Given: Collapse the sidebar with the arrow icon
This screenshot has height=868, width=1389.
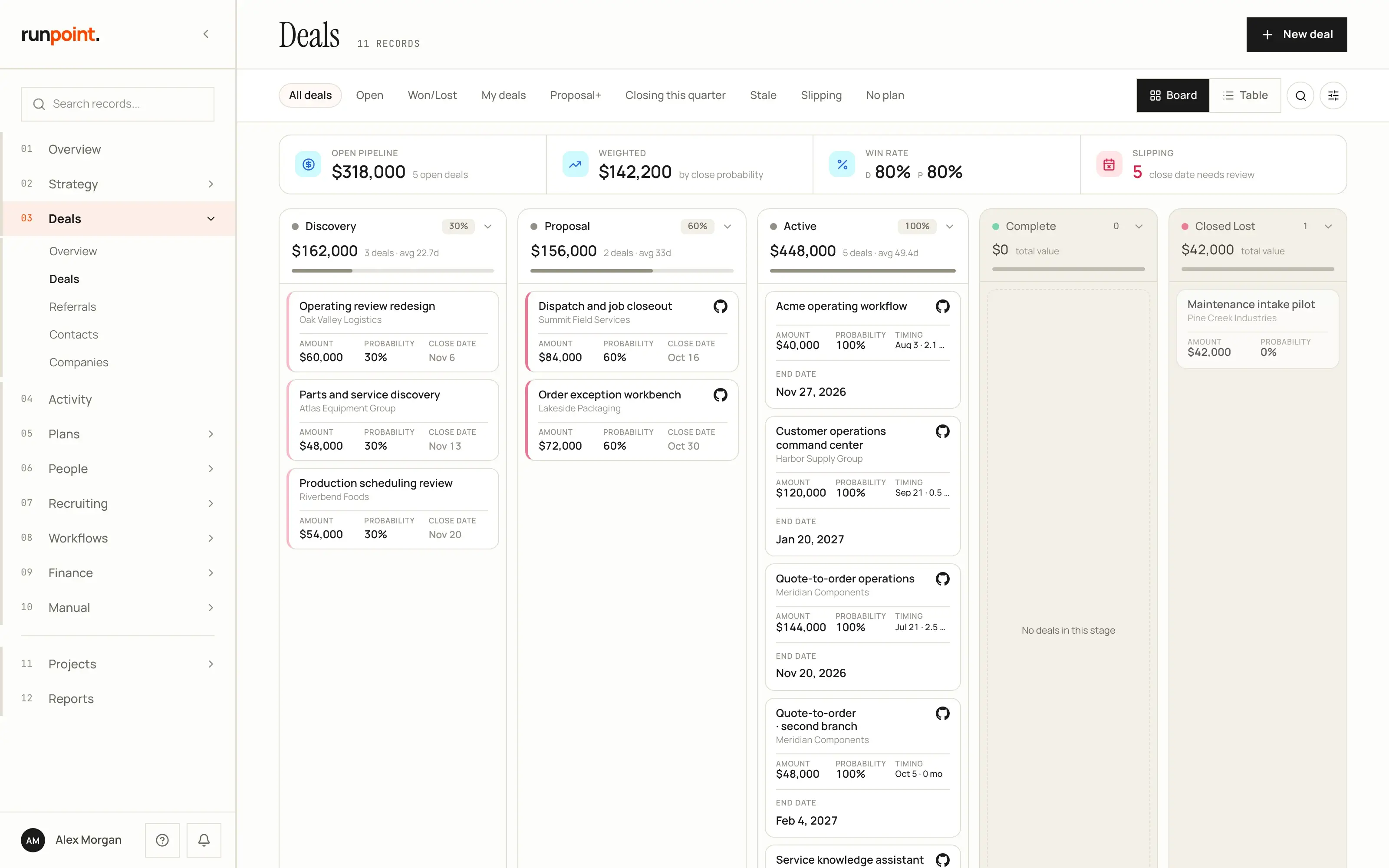Looking at the screenshot, I should pyautogui.click(x=205, y=34).
